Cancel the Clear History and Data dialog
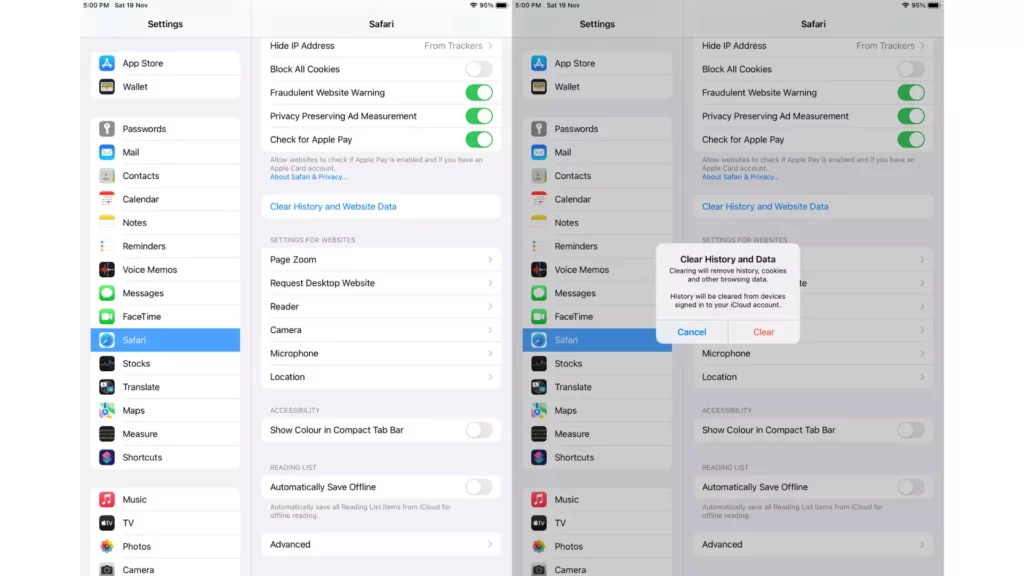Viewport: 1024px width, 576px height. [692, 332]
